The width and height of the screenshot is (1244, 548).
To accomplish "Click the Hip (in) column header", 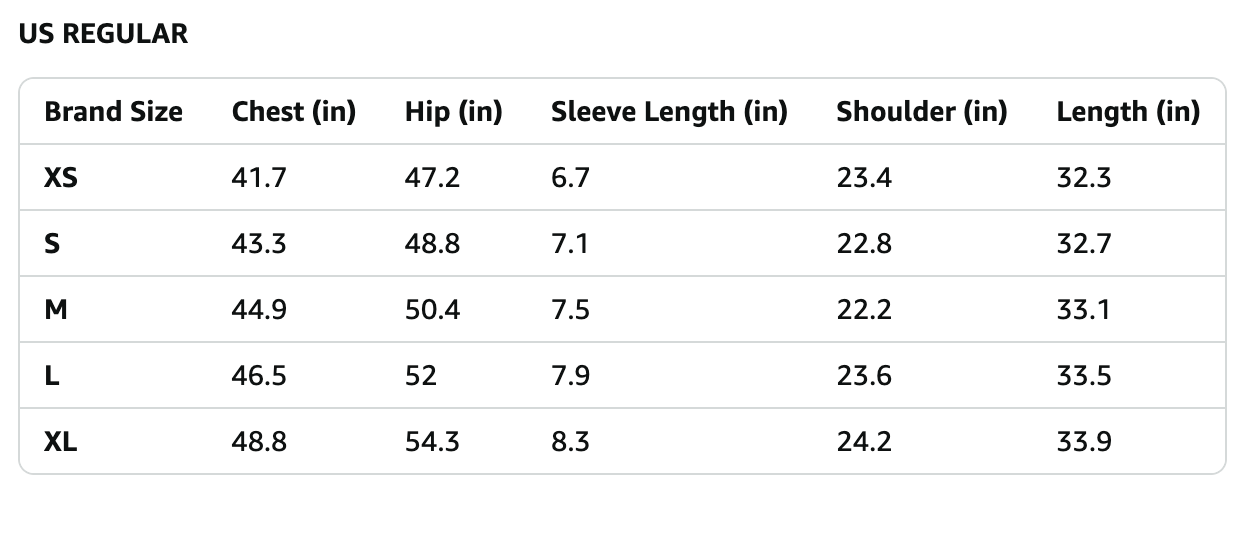I will [453, 112].
